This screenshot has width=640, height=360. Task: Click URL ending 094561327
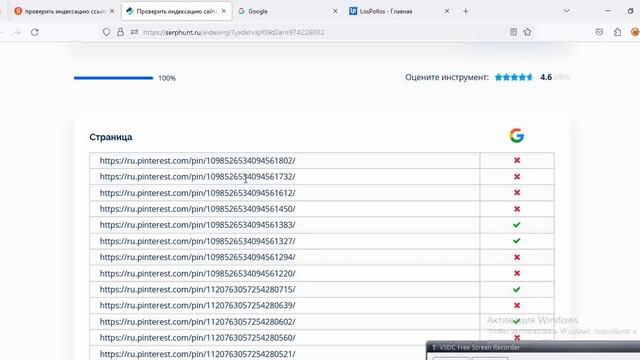[197, 241]
